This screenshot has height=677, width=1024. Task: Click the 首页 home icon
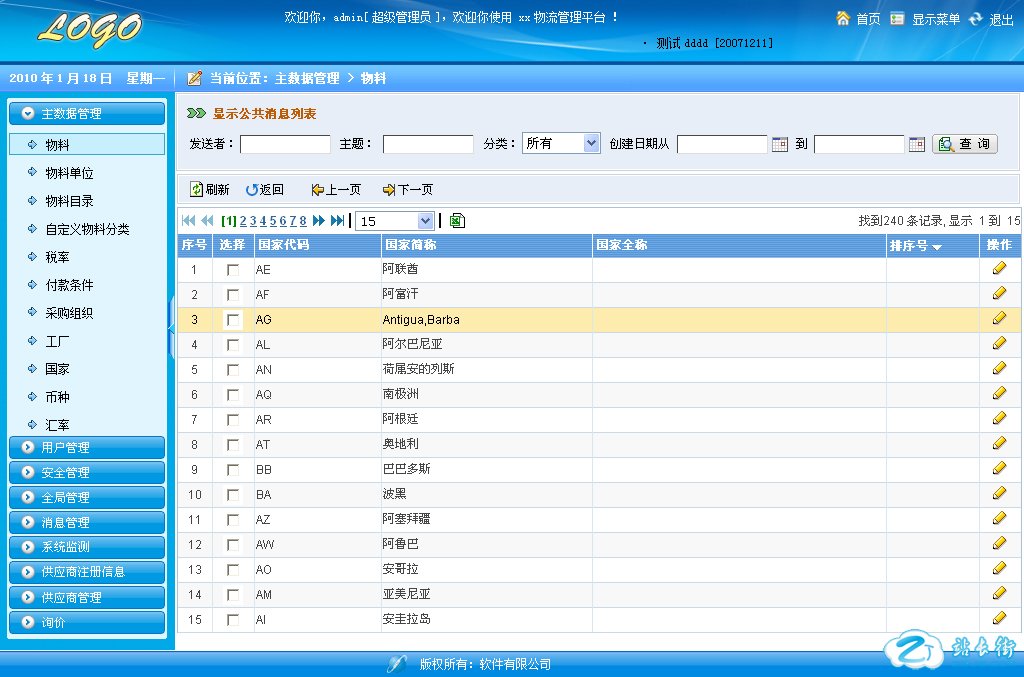point(843,19)
